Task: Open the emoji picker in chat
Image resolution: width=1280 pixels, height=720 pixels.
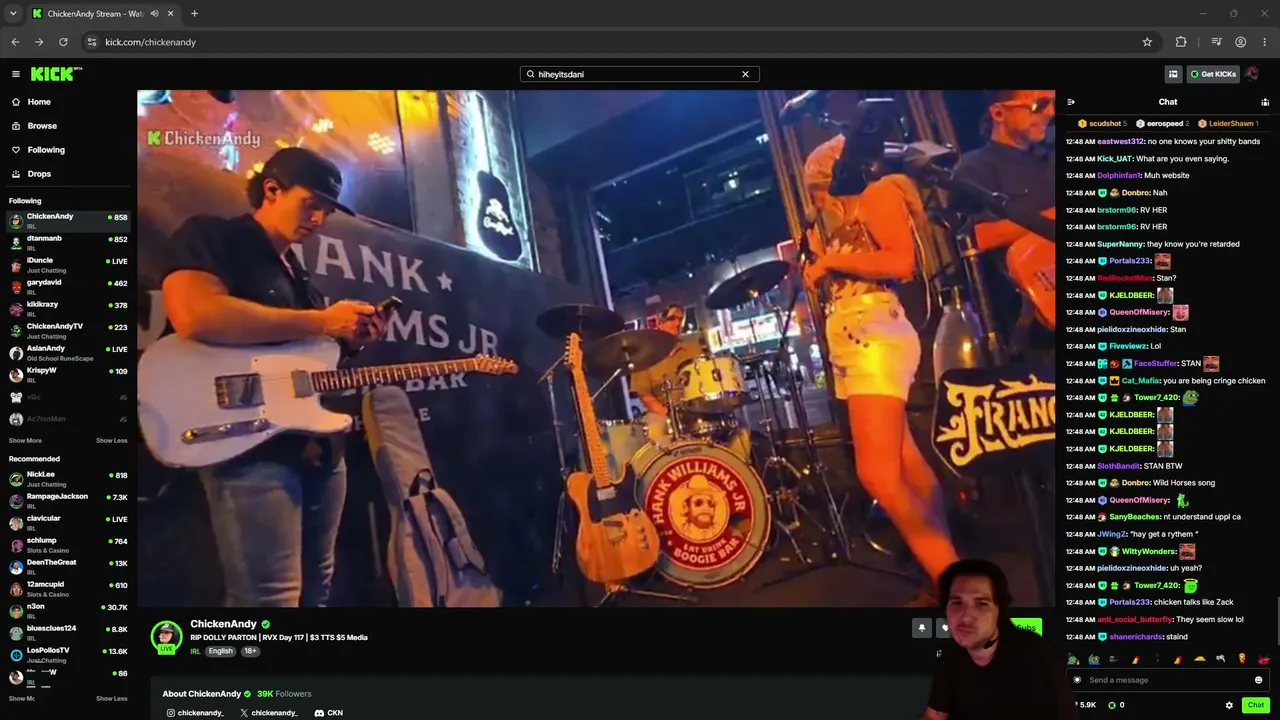Action: [1258, 680]
